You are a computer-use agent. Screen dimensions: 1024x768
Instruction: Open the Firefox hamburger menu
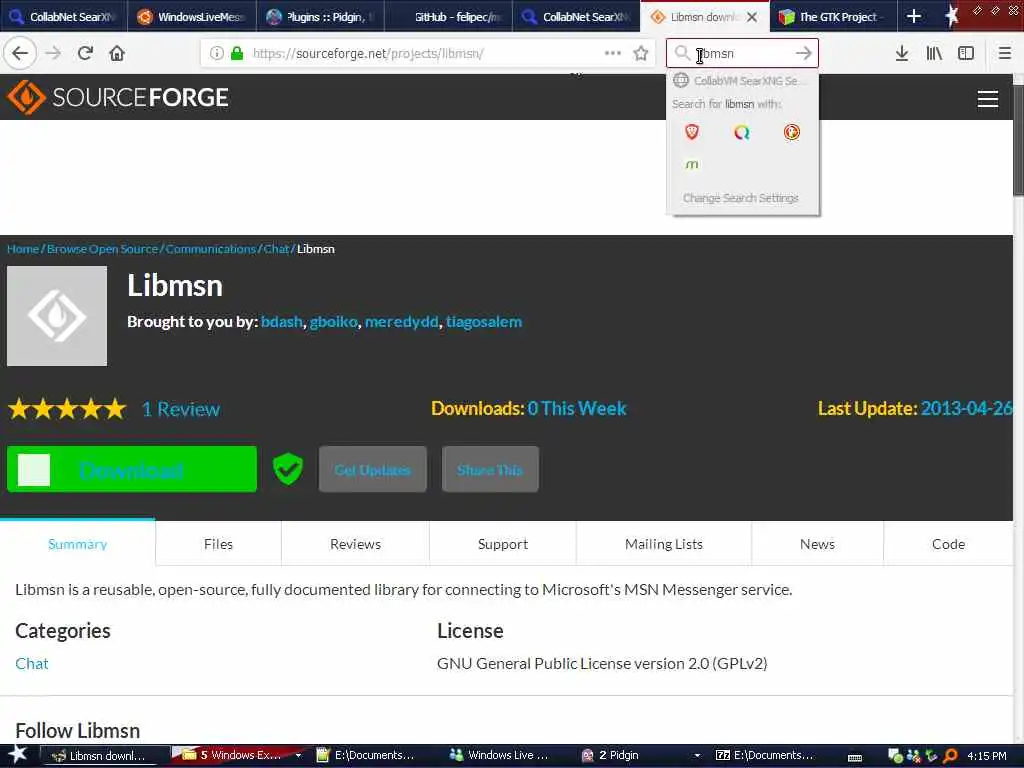[x=1004, y=54]
